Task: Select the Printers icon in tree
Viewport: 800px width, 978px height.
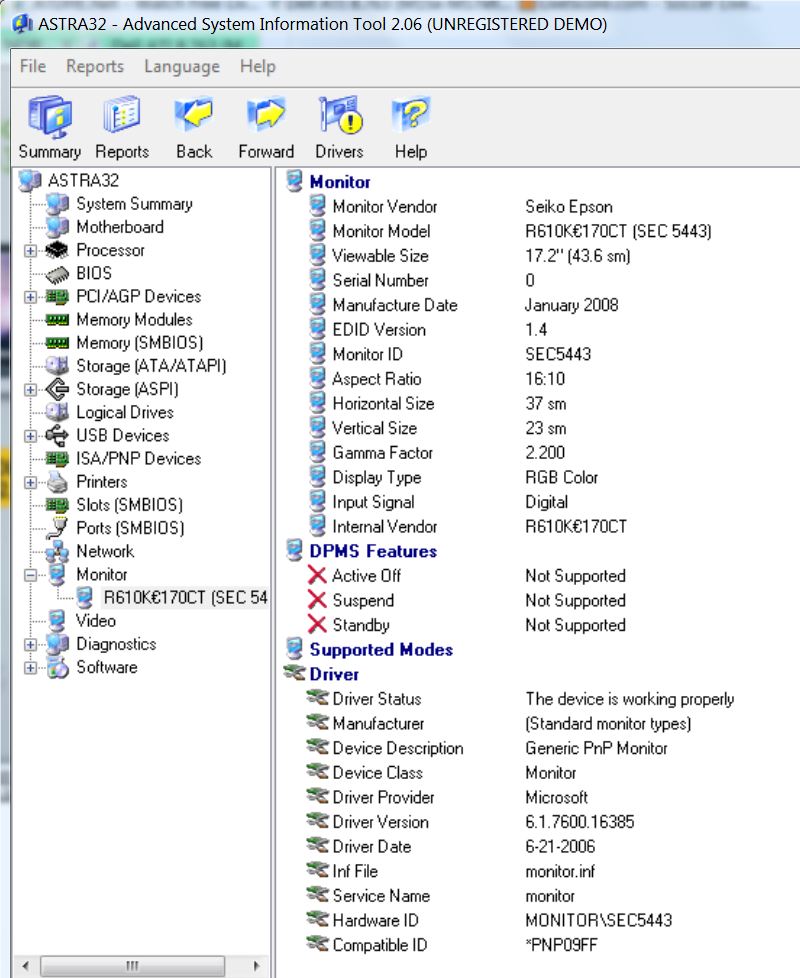Action: coord(57,482)
